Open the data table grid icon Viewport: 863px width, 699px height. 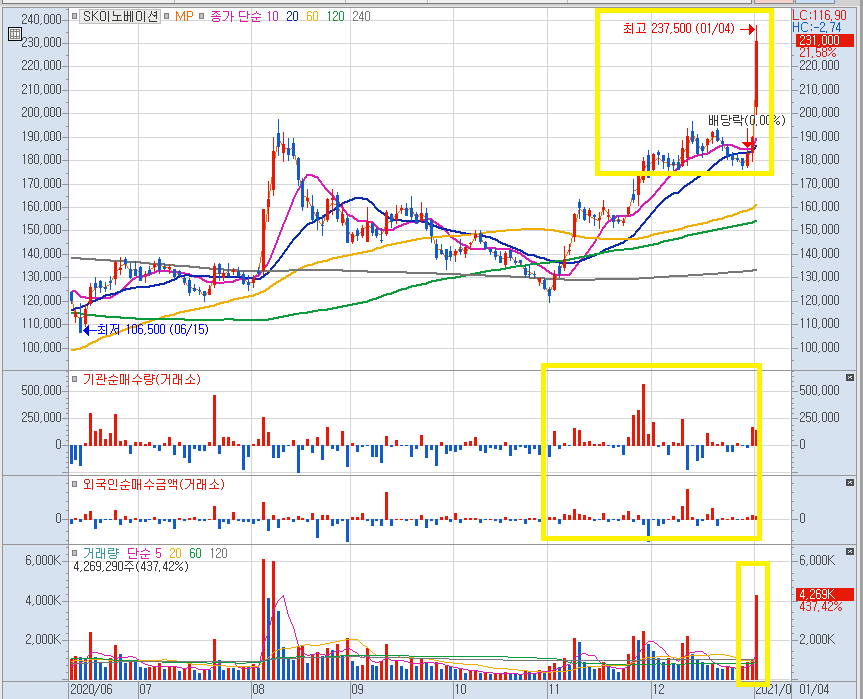(x=14, y=34)
